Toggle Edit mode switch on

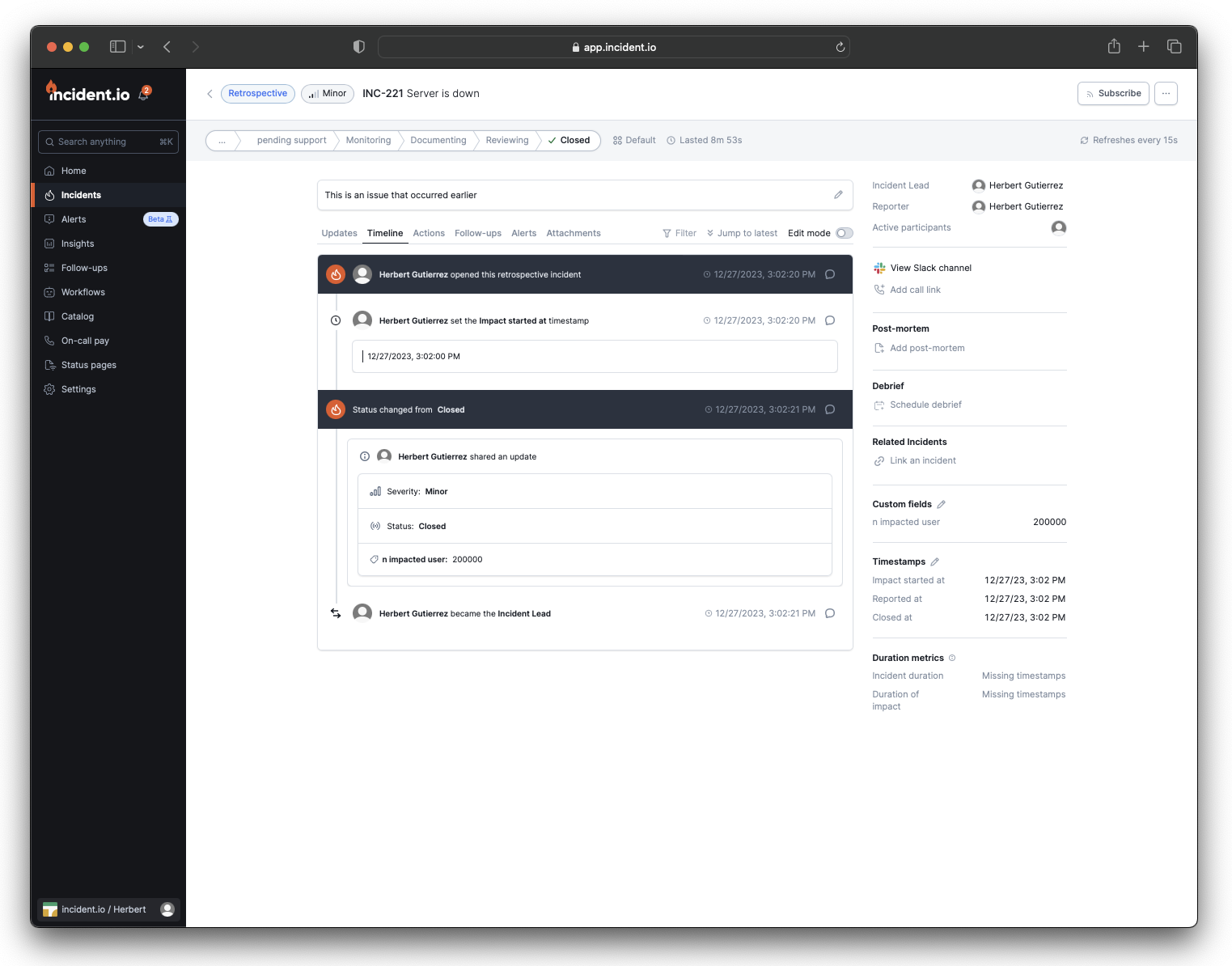(x=845, y=233)
